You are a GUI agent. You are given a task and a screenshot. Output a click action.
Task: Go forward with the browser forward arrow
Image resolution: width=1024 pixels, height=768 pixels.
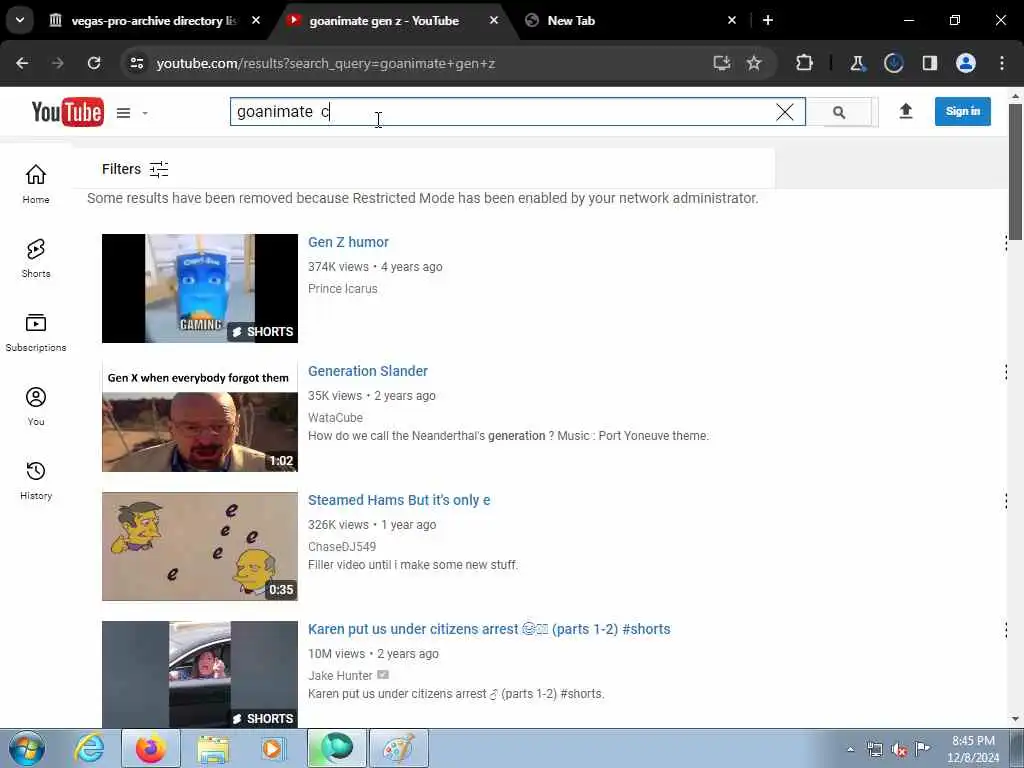(58, 63)
